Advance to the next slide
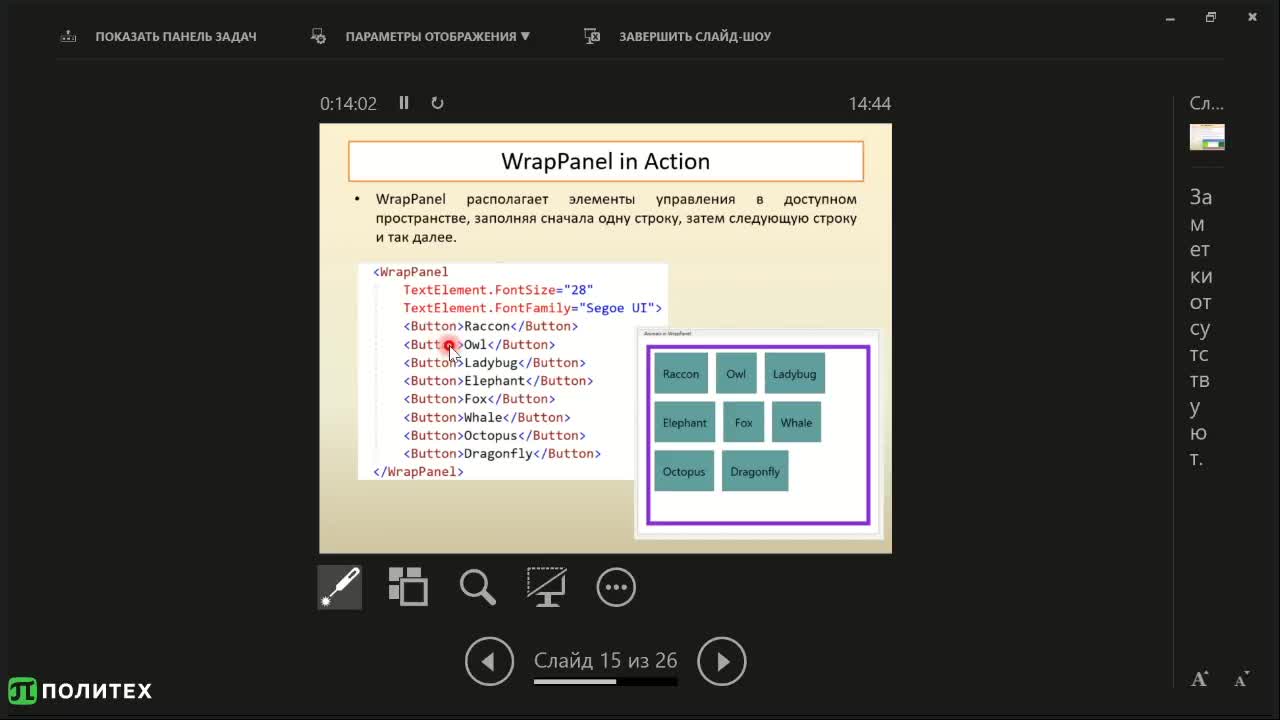 click(722, 661)
